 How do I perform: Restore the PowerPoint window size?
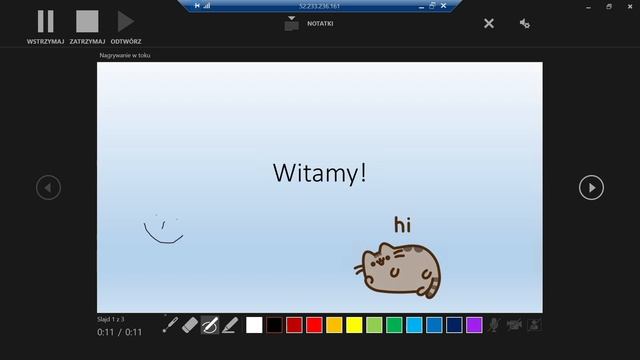609,7
